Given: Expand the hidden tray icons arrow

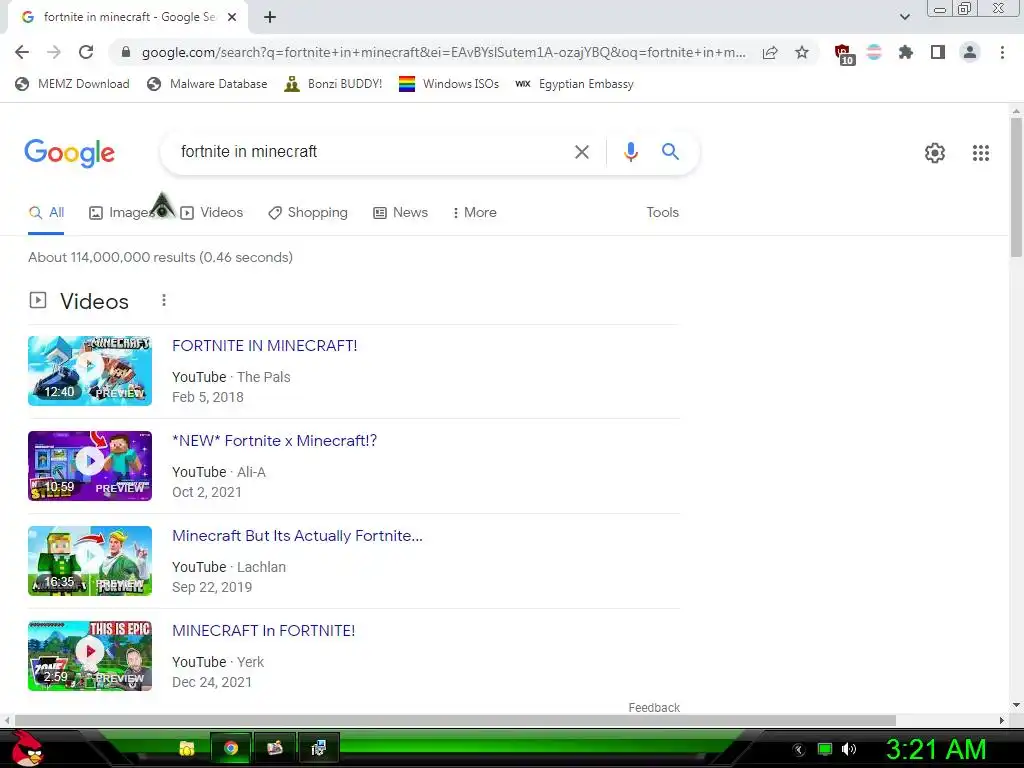Looking at the screenshot, I should [x=799, y=750].
